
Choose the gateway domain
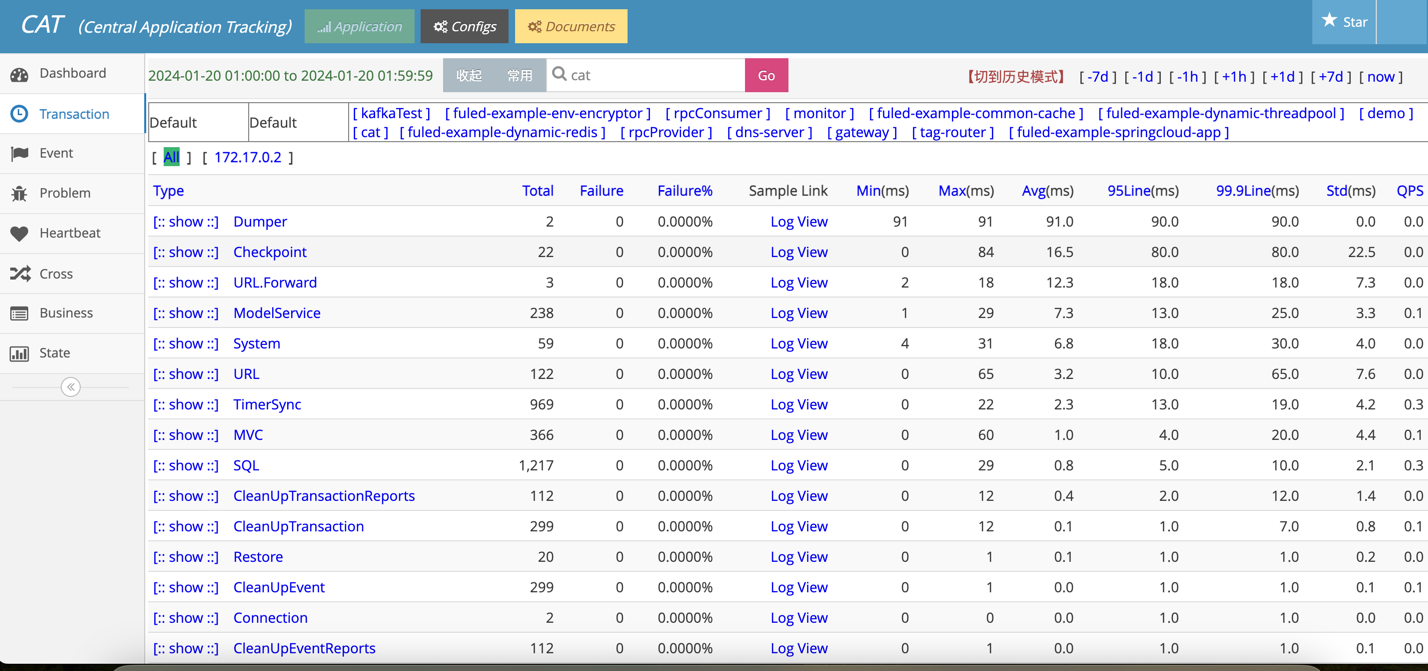coord(861,132)
